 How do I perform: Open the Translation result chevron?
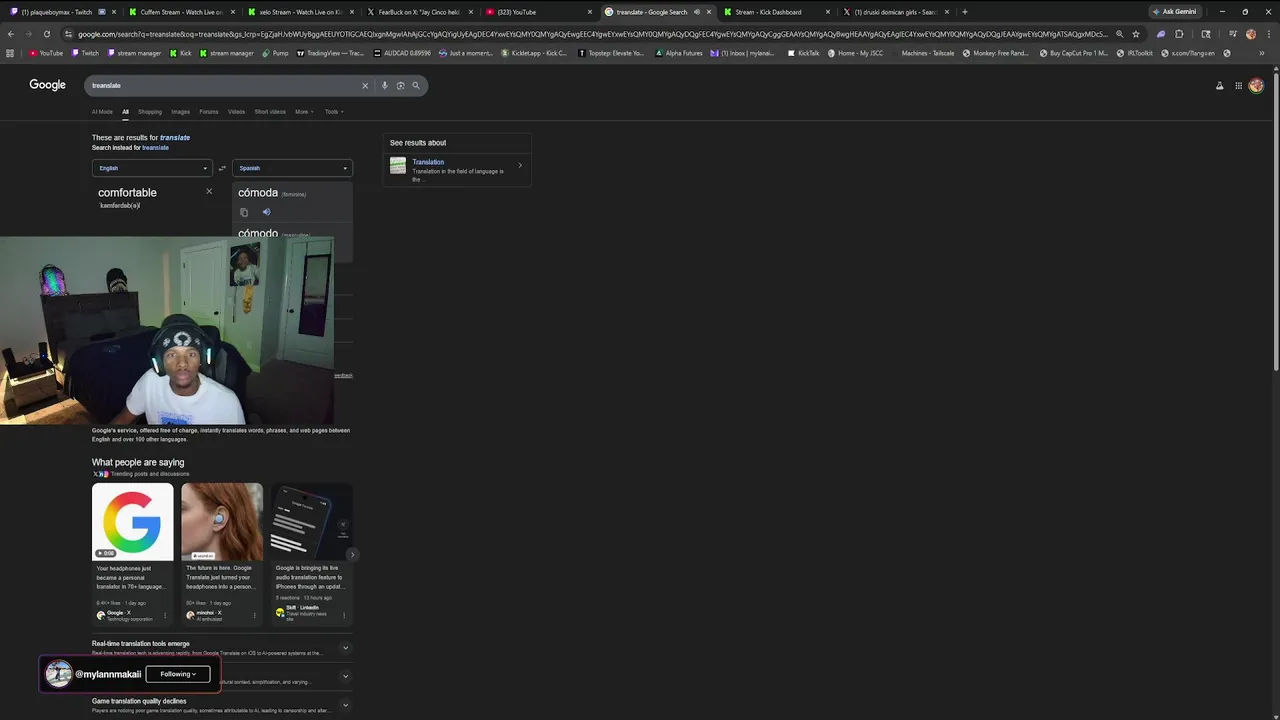520,166
